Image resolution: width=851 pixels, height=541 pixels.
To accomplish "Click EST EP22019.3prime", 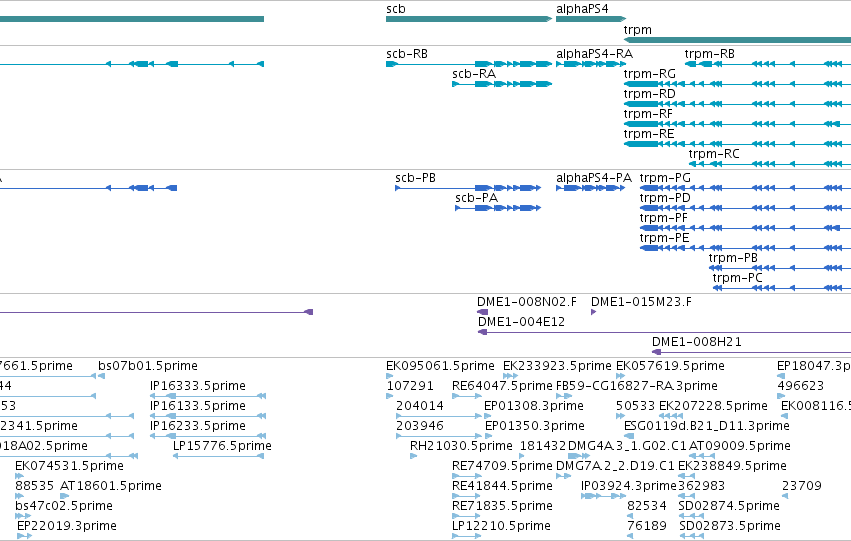I will pyautogui.click(x=24, y=536).
